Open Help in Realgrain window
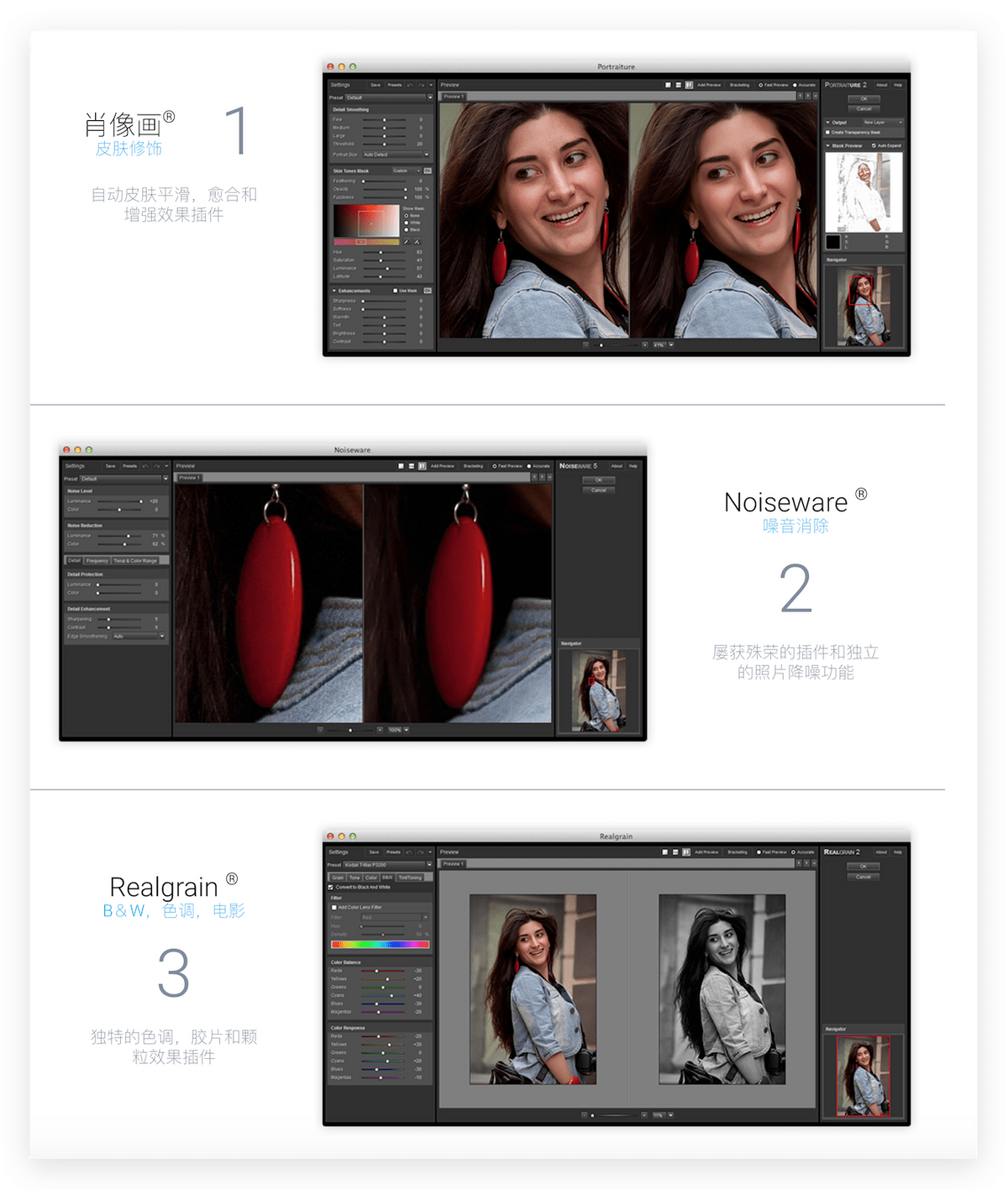The image size is (1008, 1190). click(x=898, y=852)
